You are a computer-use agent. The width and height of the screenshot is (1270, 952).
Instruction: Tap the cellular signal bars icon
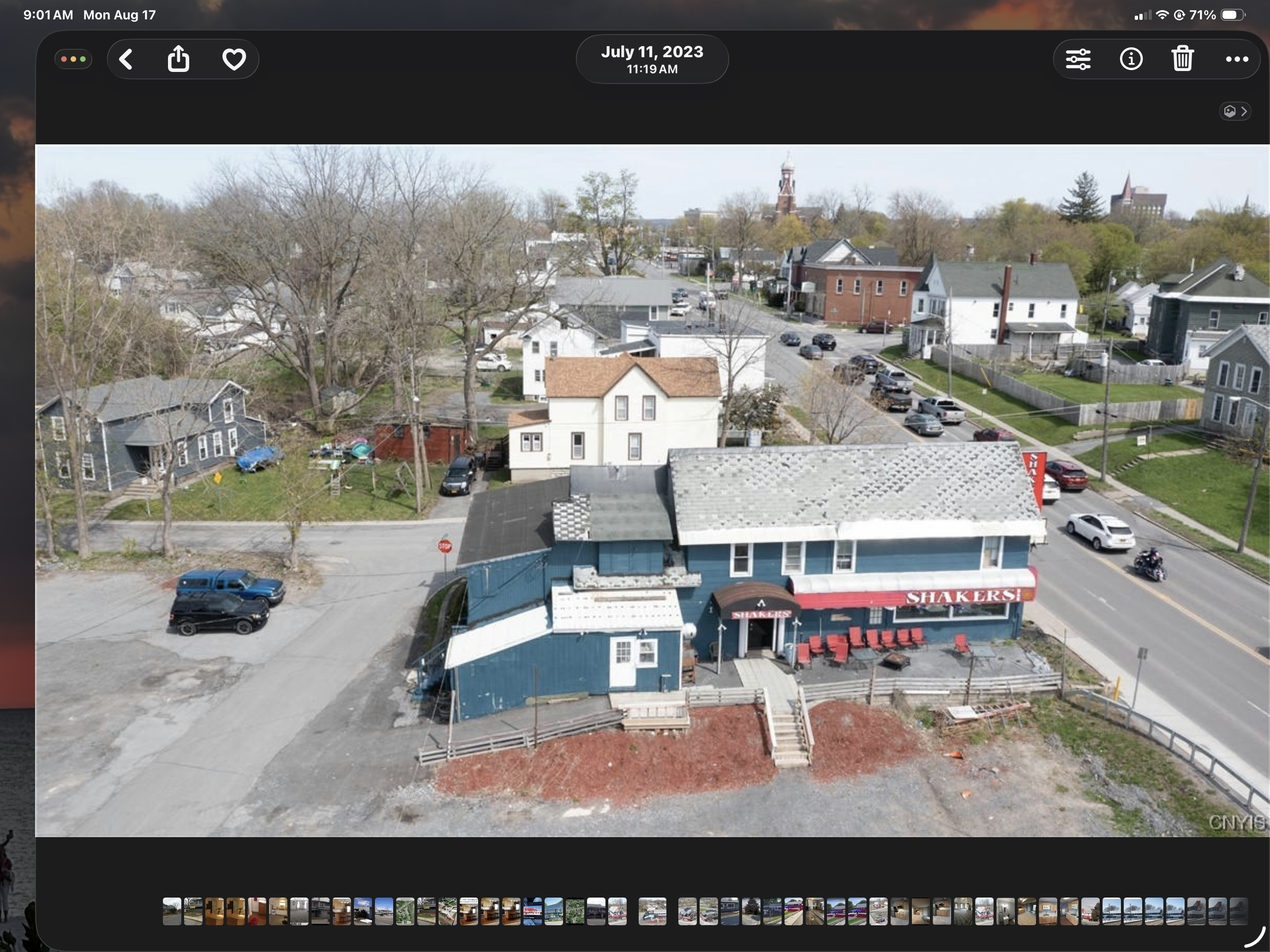pos(1143,16)
